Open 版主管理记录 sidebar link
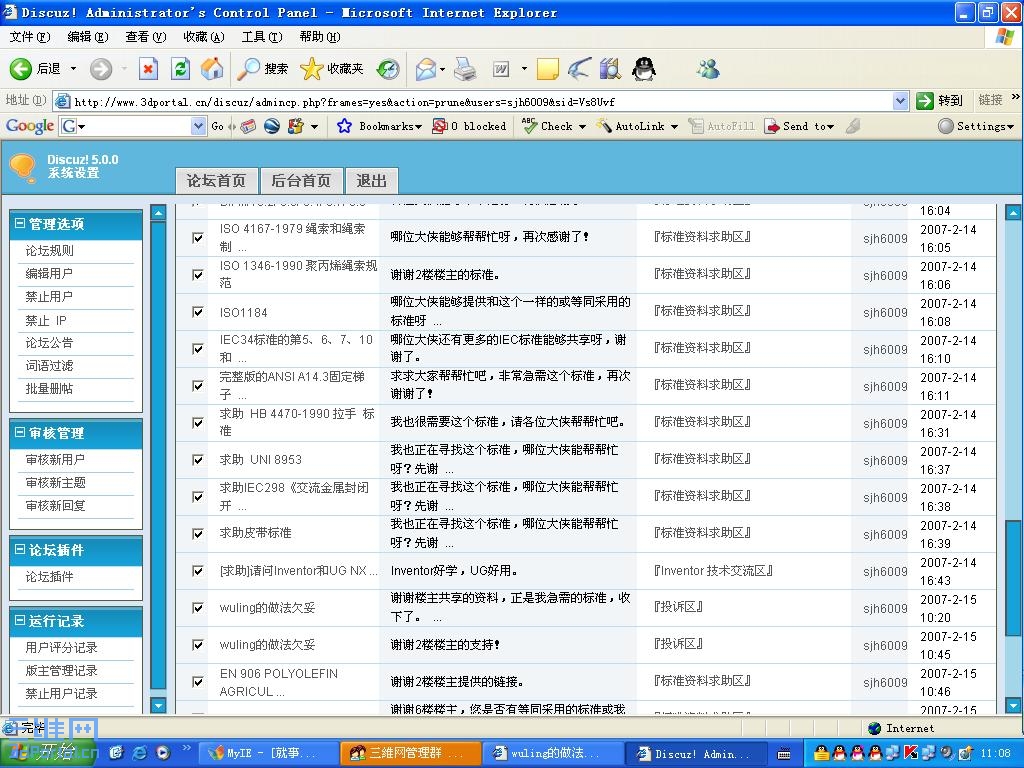The height and width of the screenshot is (768, 1024). [x=61, y=671]
